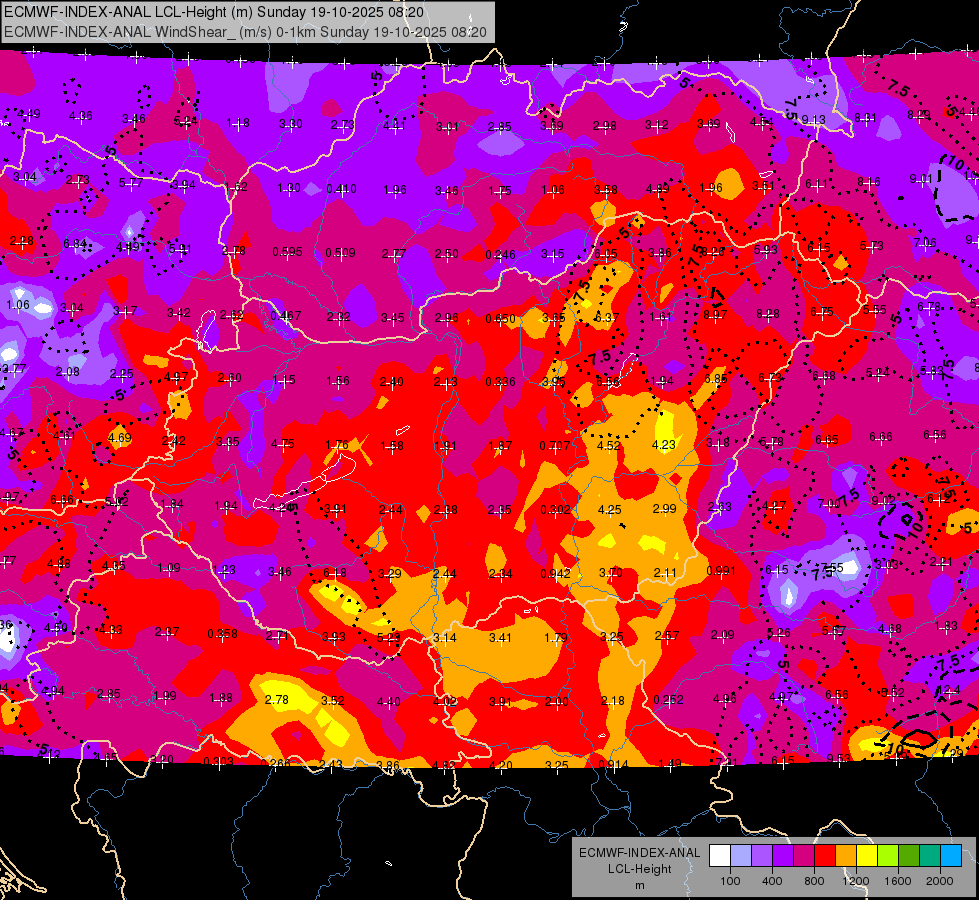Click the wind shear value 4.52

(609, 445)
